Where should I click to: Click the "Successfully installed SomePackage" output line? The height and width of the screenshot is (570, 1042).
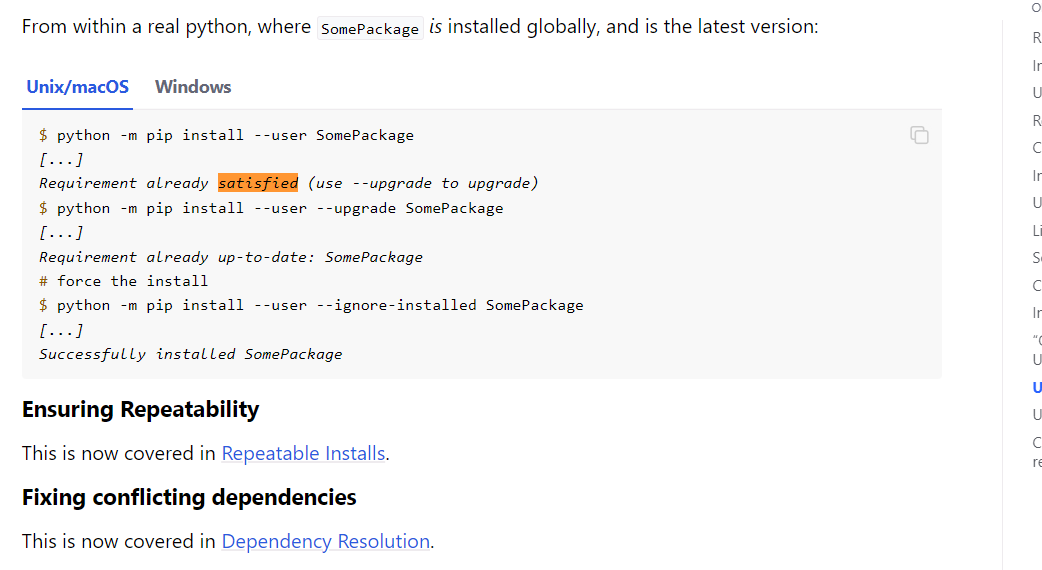click(x=190, y=354)
